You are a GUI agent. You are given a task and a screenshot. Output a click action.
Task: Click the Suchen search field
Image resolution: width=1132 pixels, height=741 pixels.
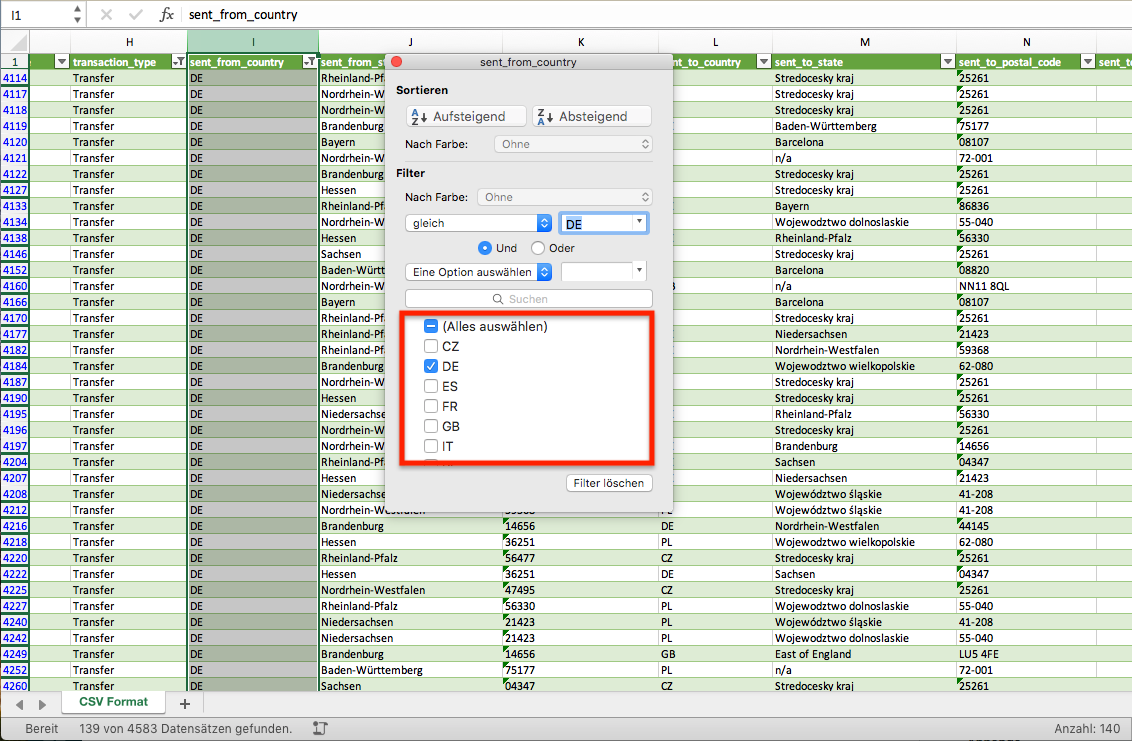click(528, 299)
